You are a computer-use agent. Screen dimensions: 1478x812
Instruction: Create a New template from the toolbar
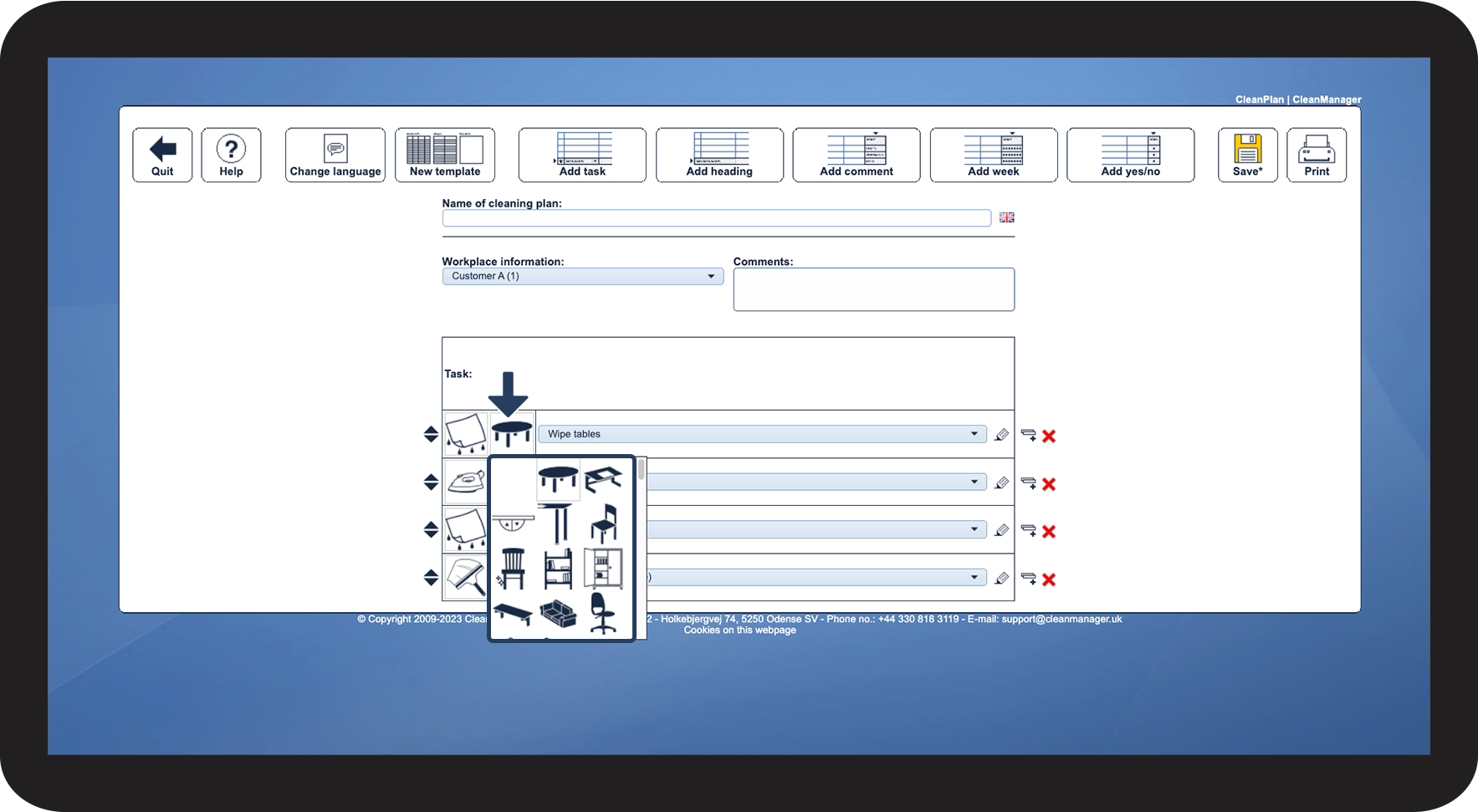pos(445,155)
